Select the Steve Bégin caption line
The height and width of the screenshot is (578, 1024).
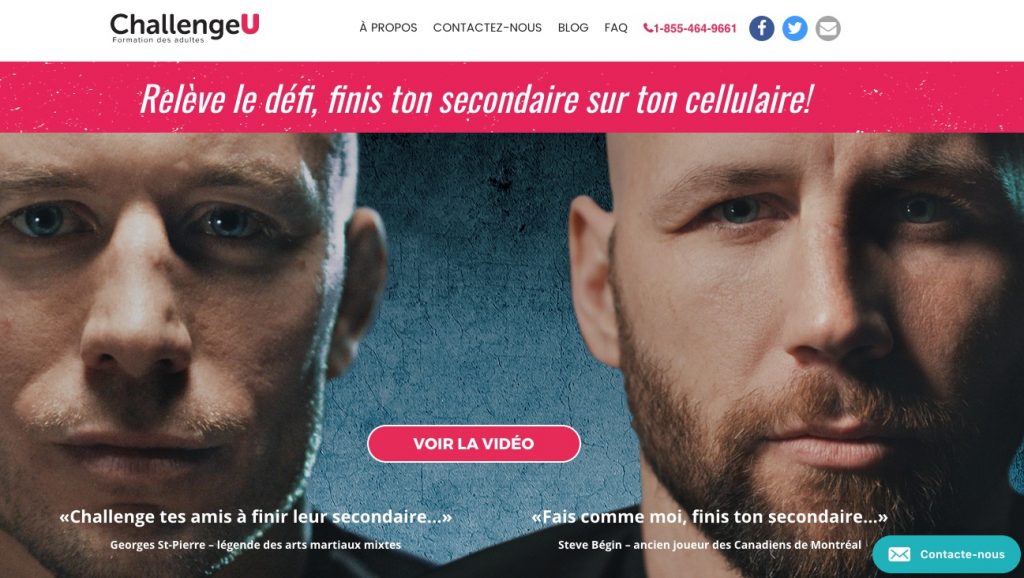(x=709, y=545)
